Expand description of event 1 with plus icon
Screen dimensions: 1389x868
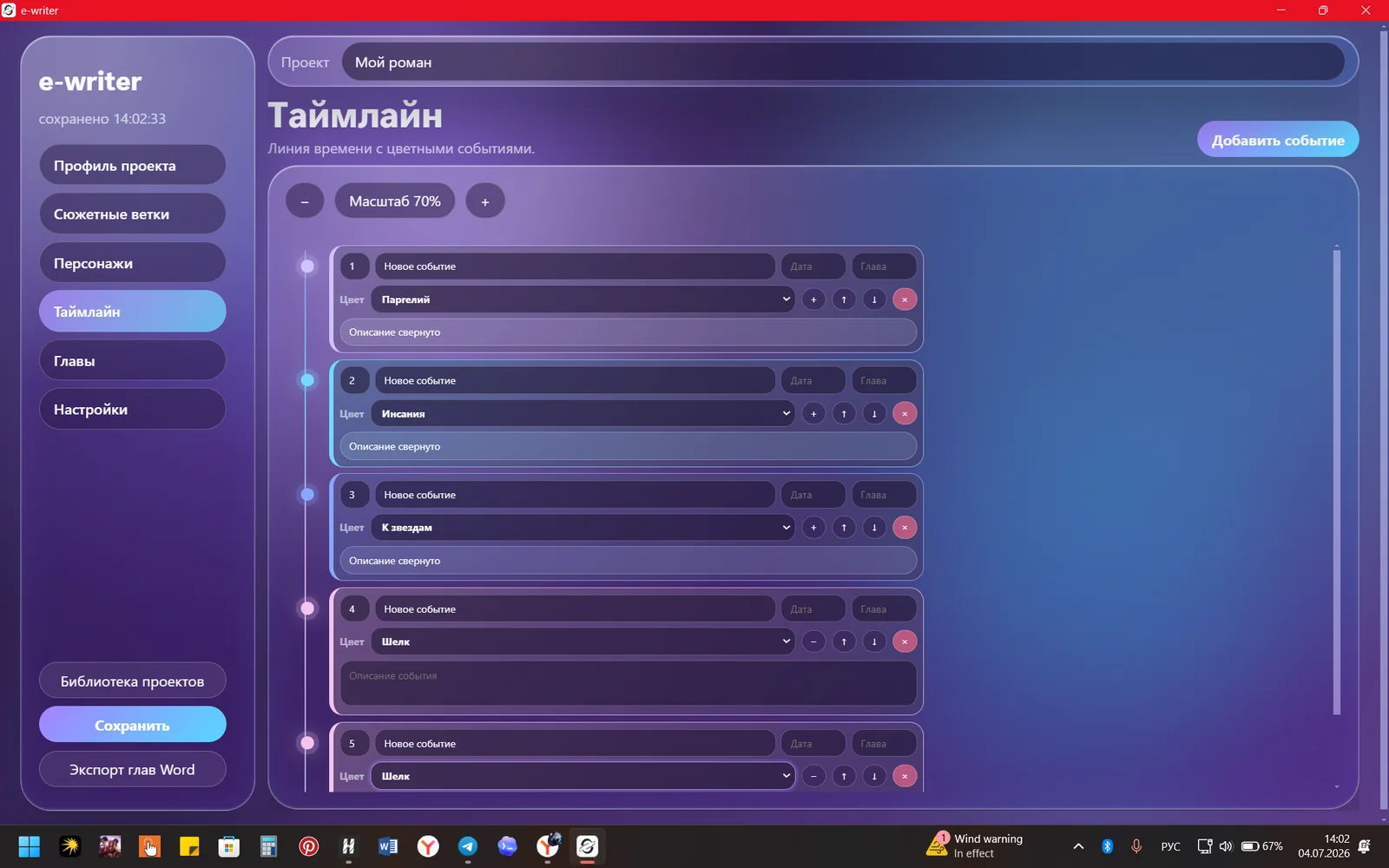coord(813,299)
